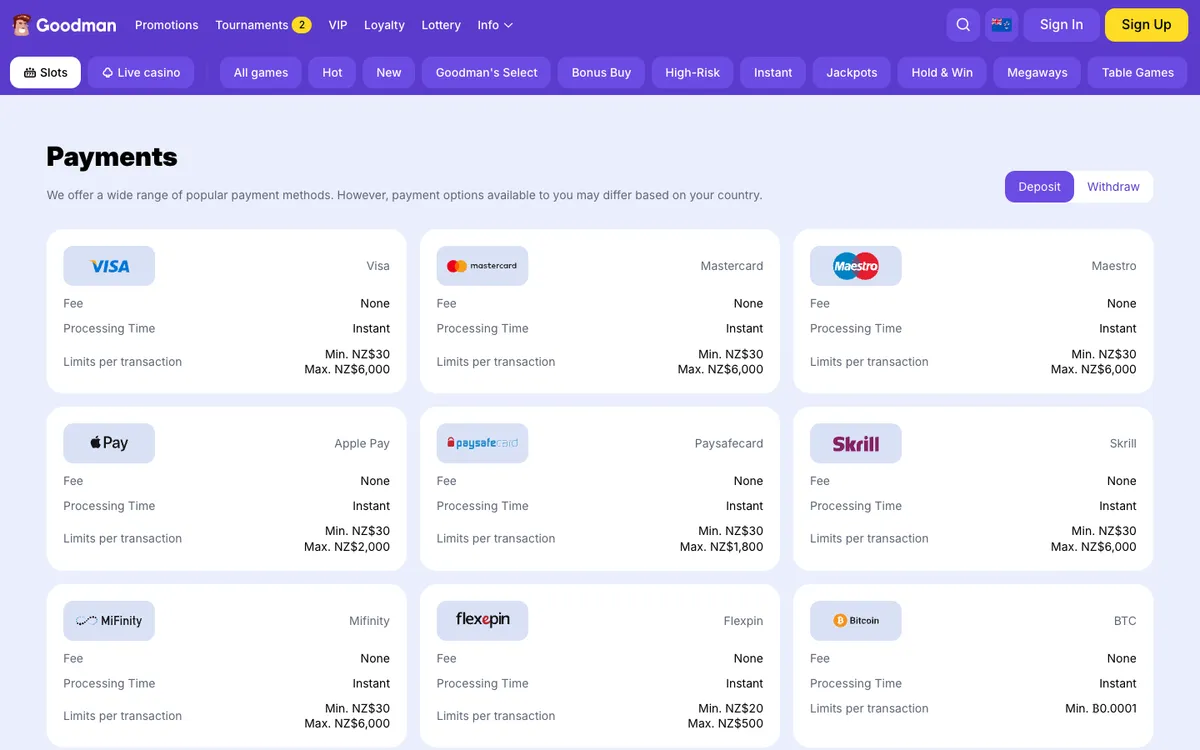Click the Bitcoin logo badge
Screen dimensions: 1200x750
856,621
